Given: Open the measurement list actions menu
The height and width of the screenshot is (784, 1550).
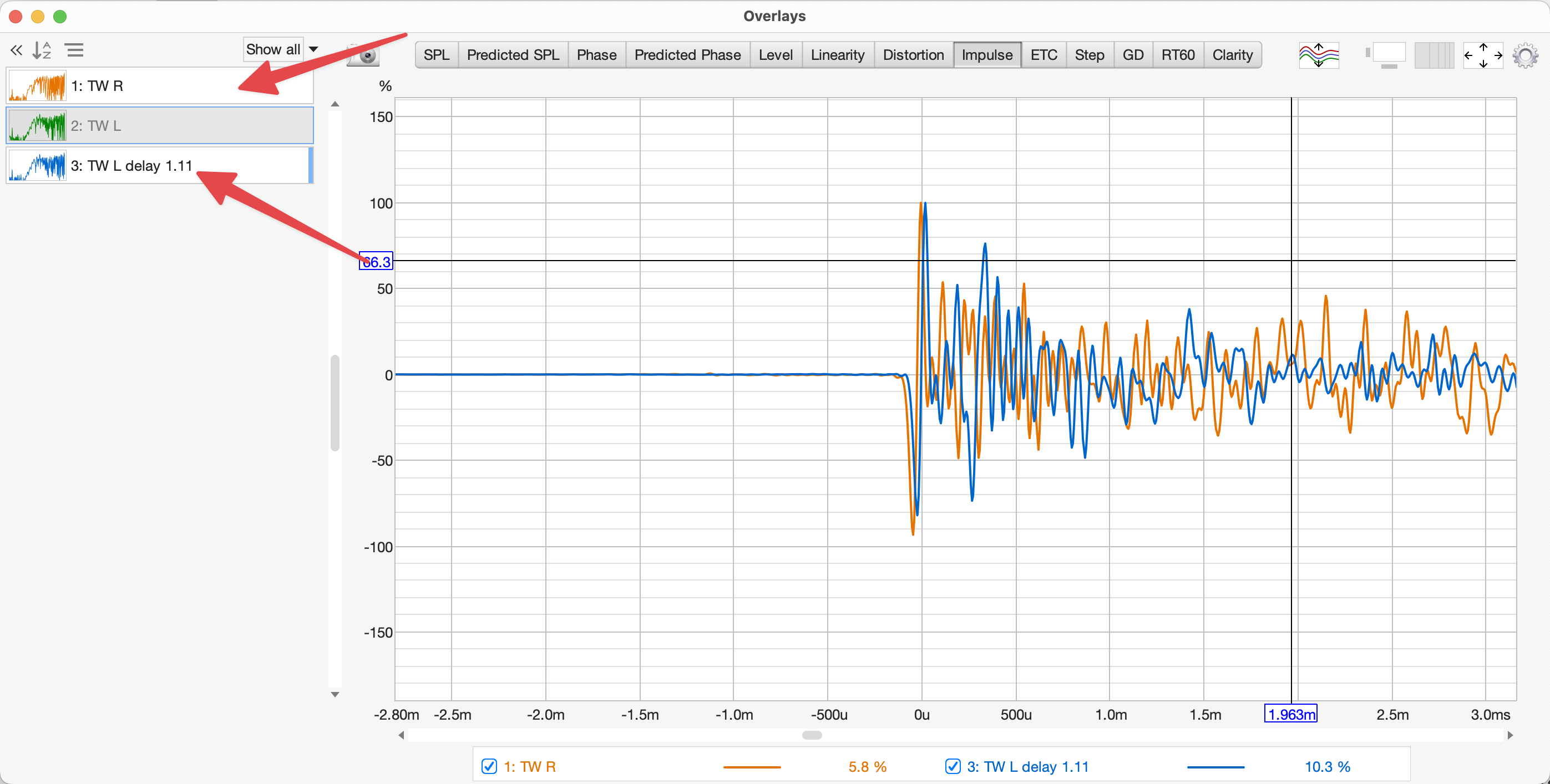Looking at the screenshot, I should [74, 50].
